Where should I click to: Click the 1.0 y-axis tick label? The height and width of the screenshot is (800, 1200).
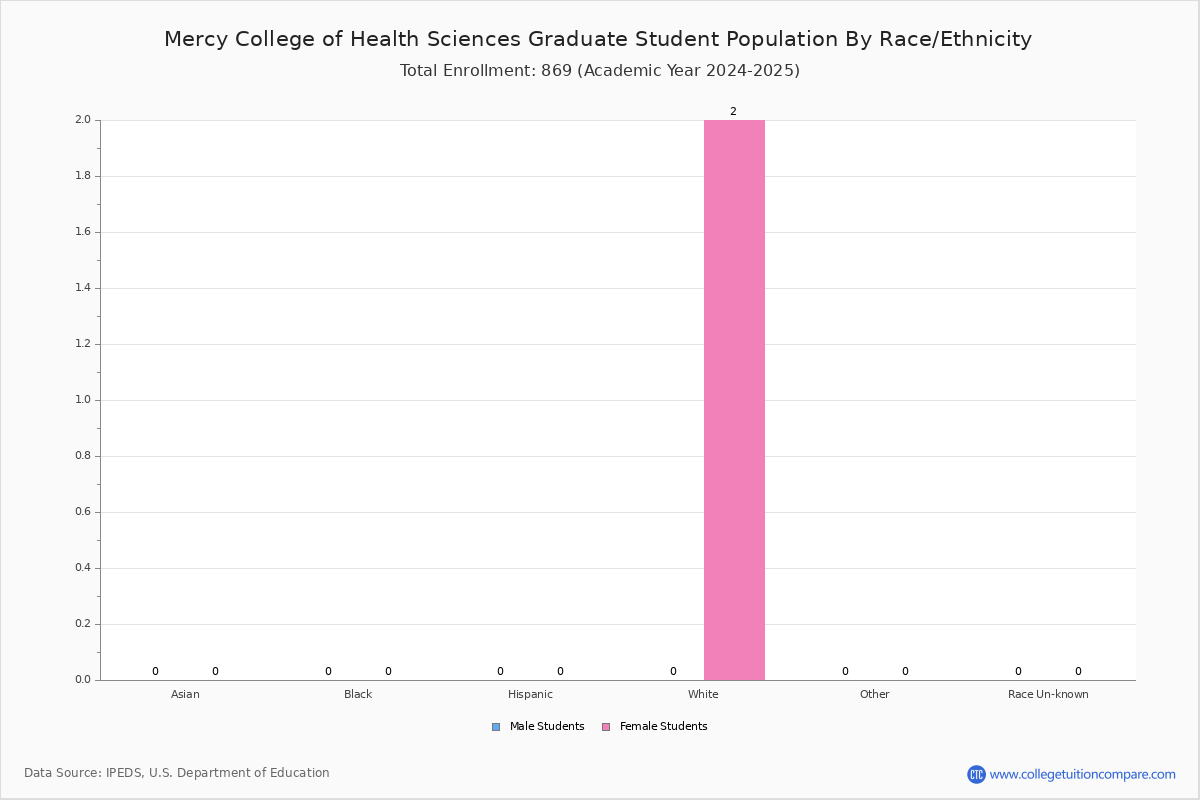tap(82, 400)
